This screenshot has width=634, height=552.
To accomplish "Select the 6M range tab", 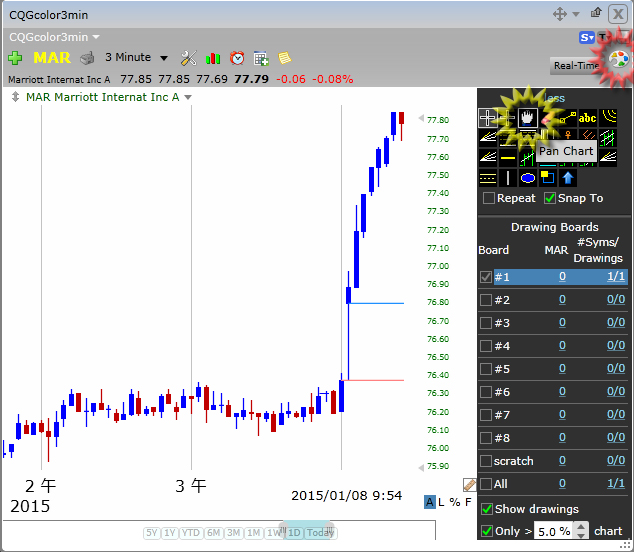I will pos(213,533).
